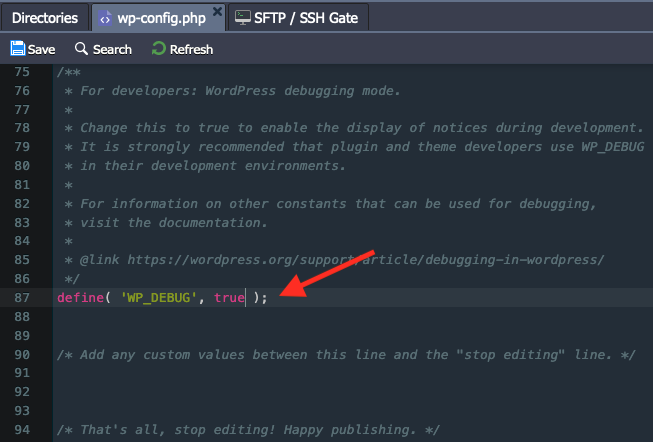Click 'For developers: WordPress debugging mode.' comment
Image resolution: width=653 pixels, height=442 pixels.
(240, 91)
